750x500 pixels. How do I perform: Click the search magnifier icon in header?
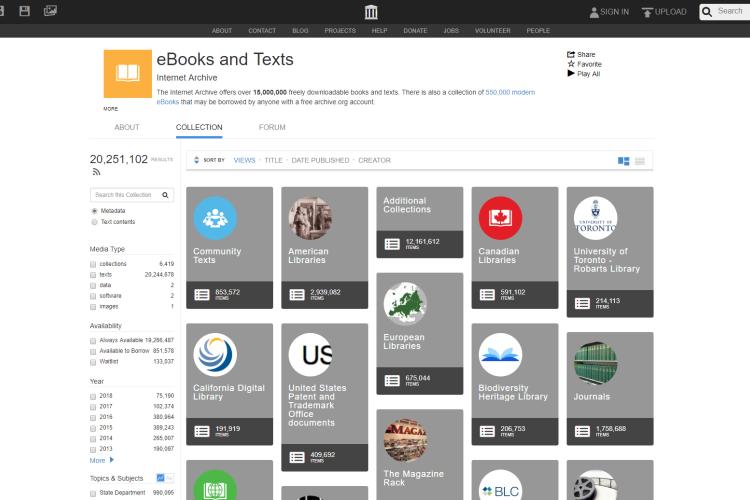(x=707, y=11)
